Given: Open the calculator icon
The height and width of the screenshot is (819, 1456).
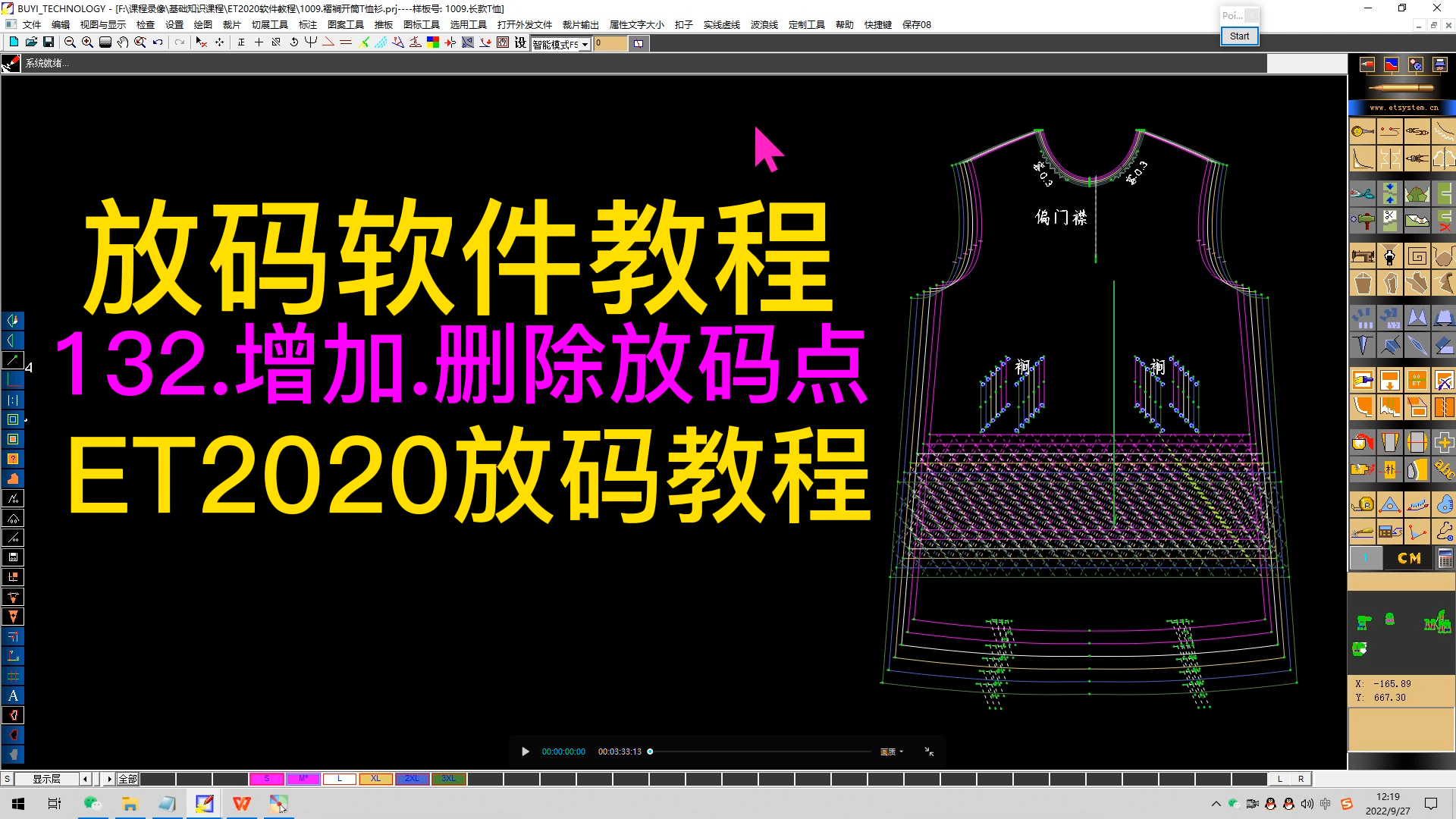Looking at the screenshot, I should (1445, 558).
